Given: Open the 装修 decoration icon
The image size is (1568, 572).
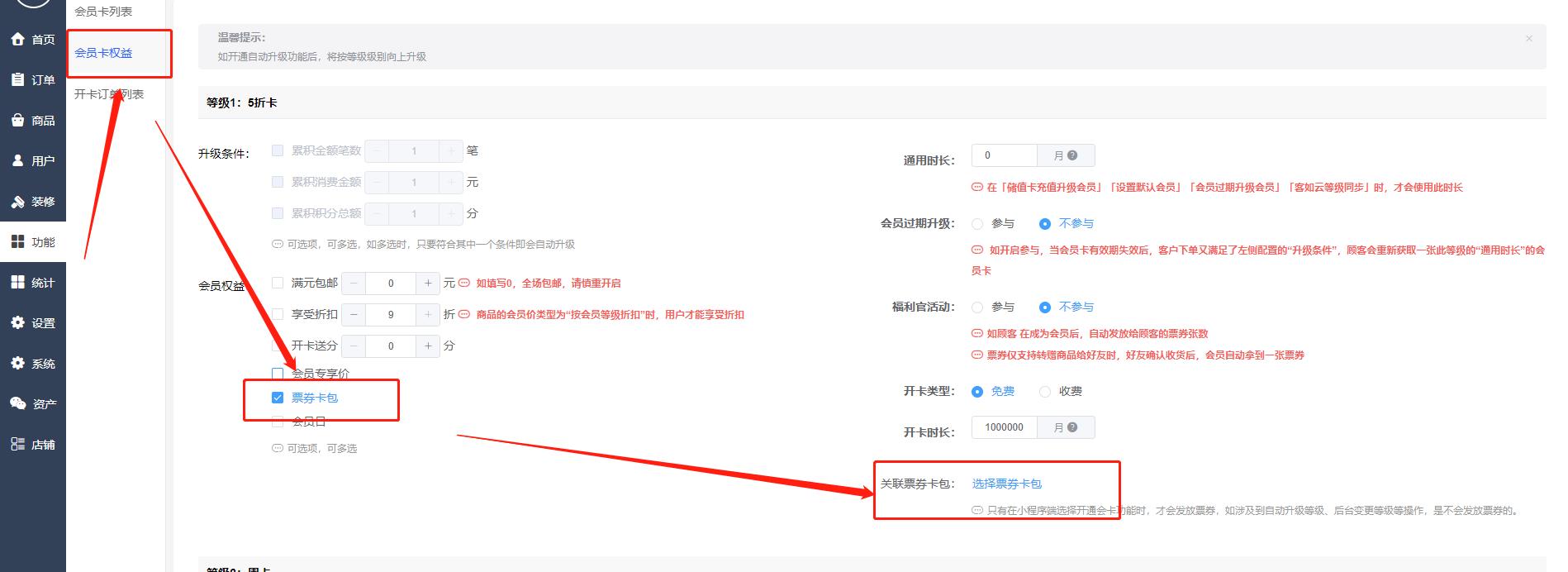Looking at the screenshot, I should point(18,201).
